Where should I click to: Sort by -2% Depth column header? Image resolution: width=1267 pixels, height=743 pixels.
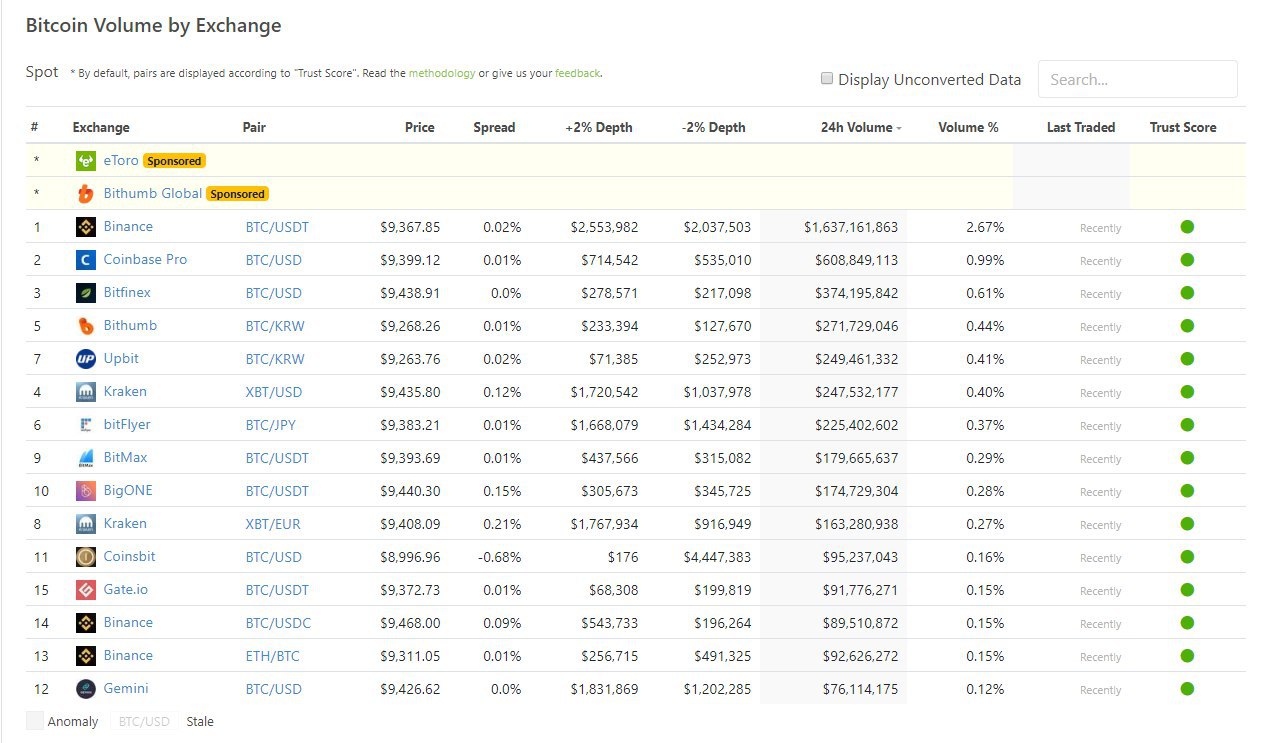[714, 127]
